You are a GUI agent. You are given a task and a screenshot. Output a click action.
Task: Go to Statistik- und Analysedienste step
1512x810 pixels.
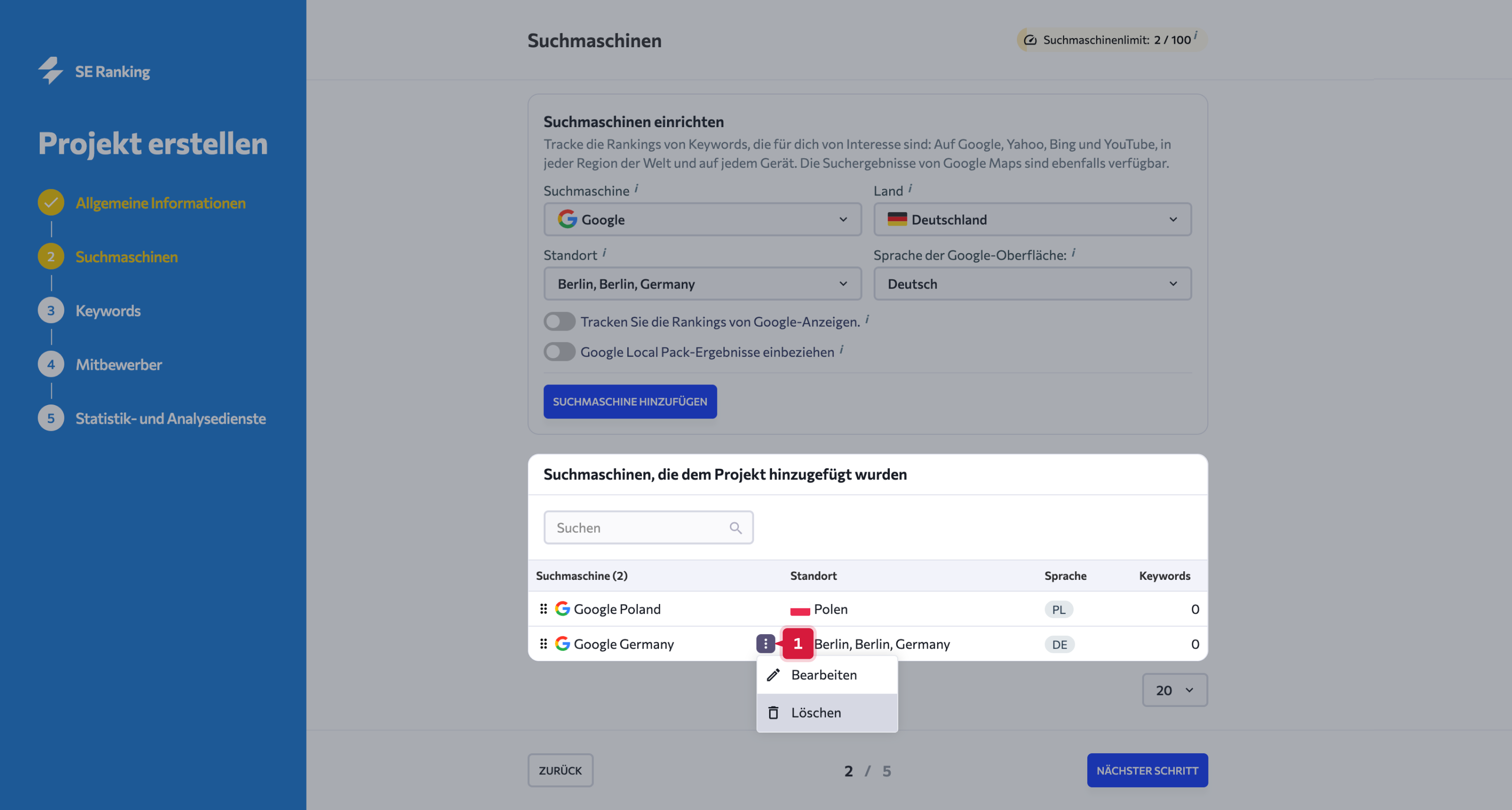(x=170, y=419)
